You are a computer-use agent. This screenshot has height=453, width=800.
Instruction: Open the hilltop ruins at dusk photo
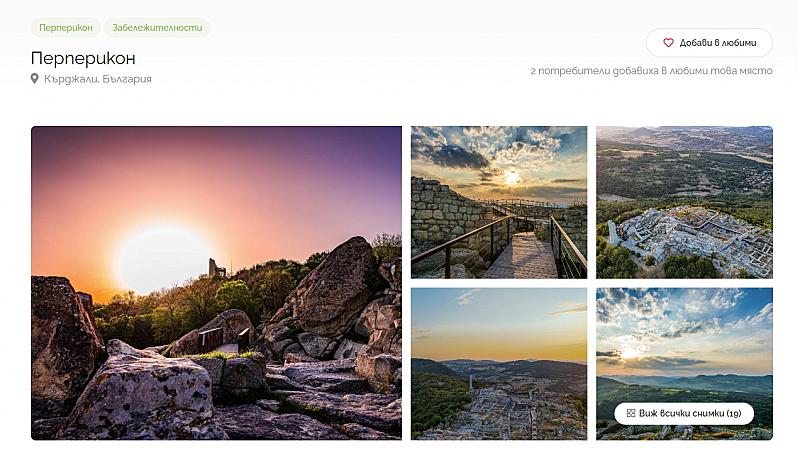coord(499,364)
